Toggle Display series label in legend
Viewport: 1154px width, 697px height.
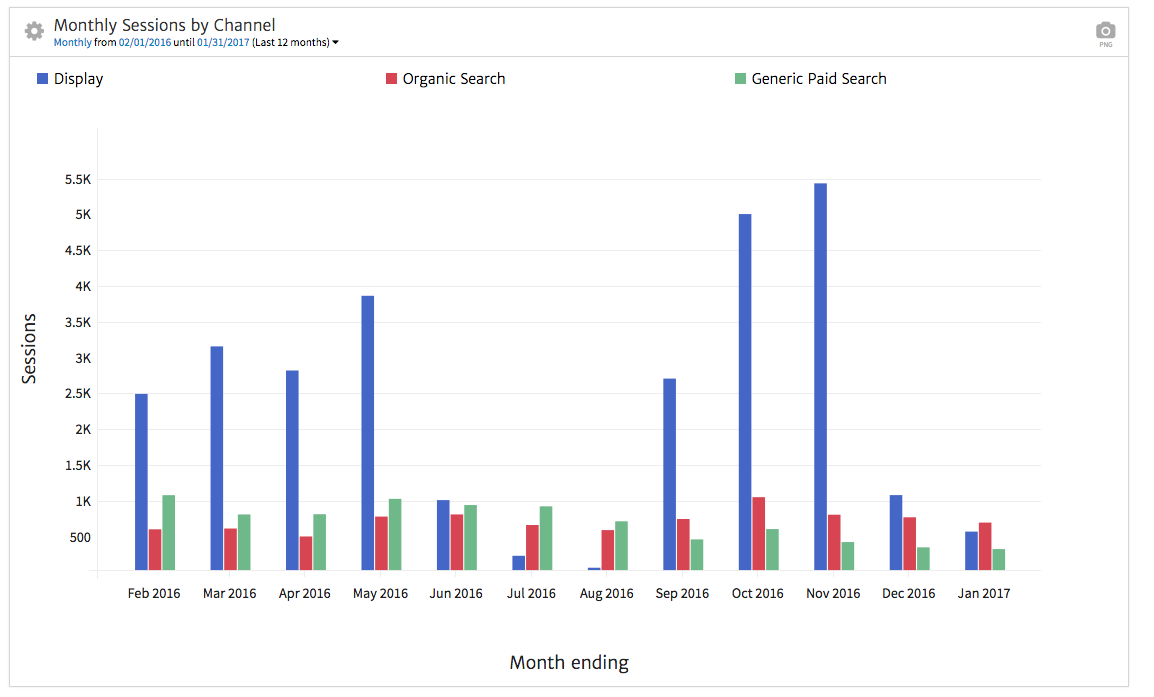click(78, 79)
